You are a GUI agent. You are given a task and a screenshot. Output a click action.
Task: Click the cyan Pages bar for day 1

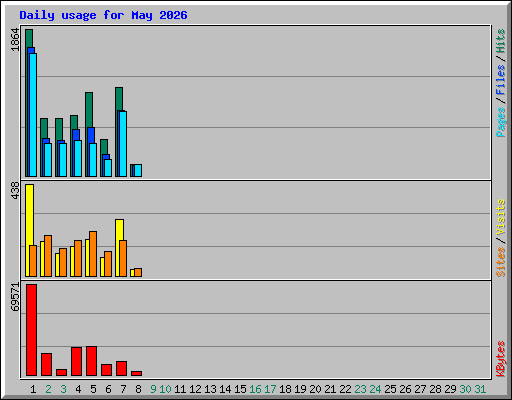pyautogui.click(x=33, y=115)
